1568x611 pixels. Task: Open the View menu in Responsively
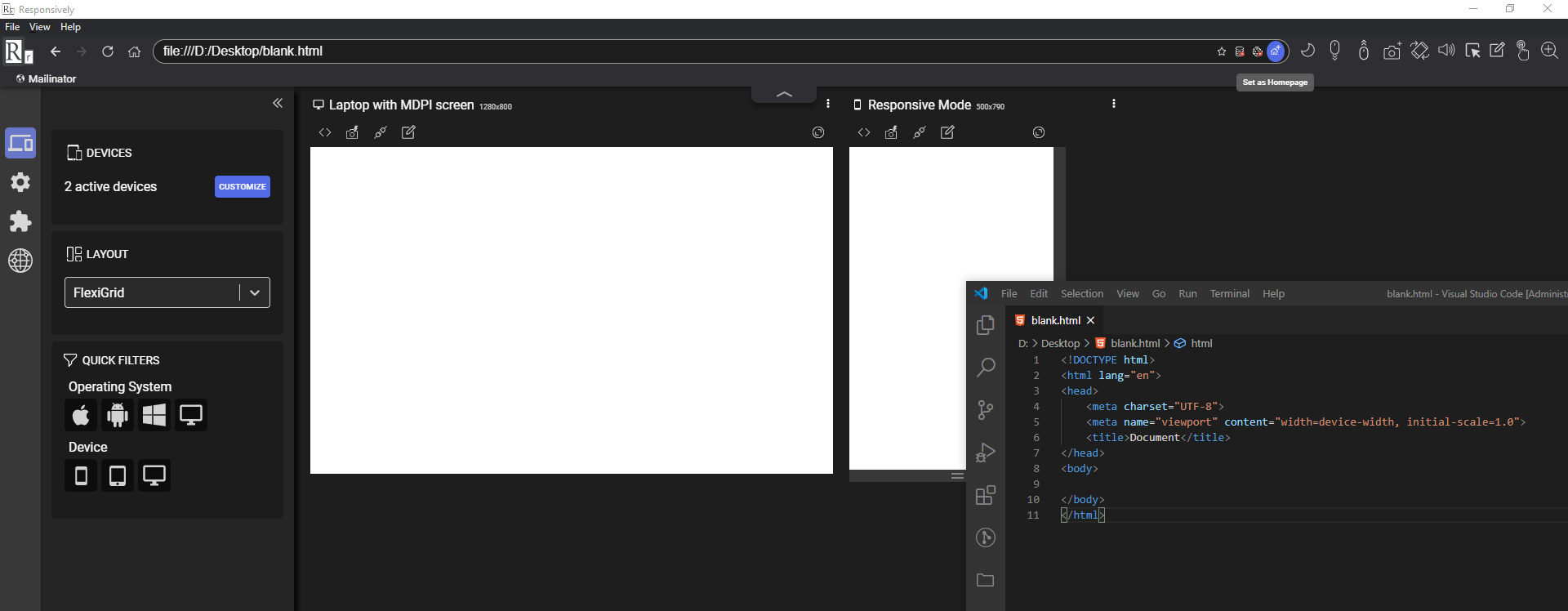[x=40, y=27]
